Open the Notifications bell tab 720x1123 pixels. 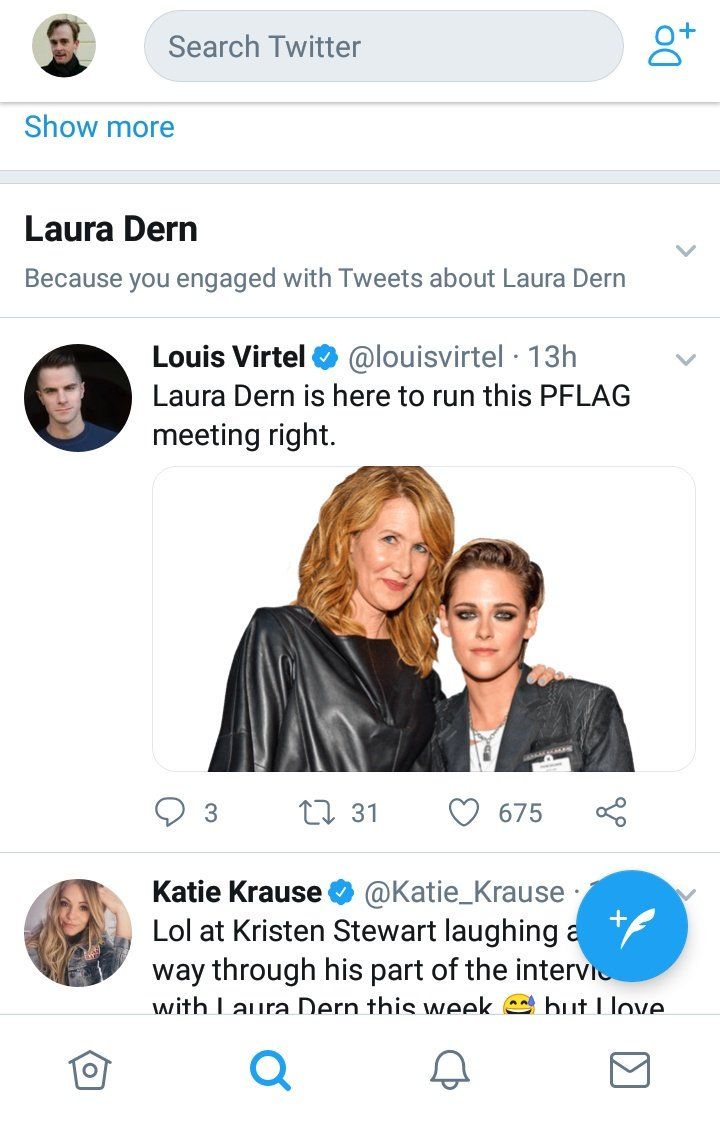[x=450, y=1070]
